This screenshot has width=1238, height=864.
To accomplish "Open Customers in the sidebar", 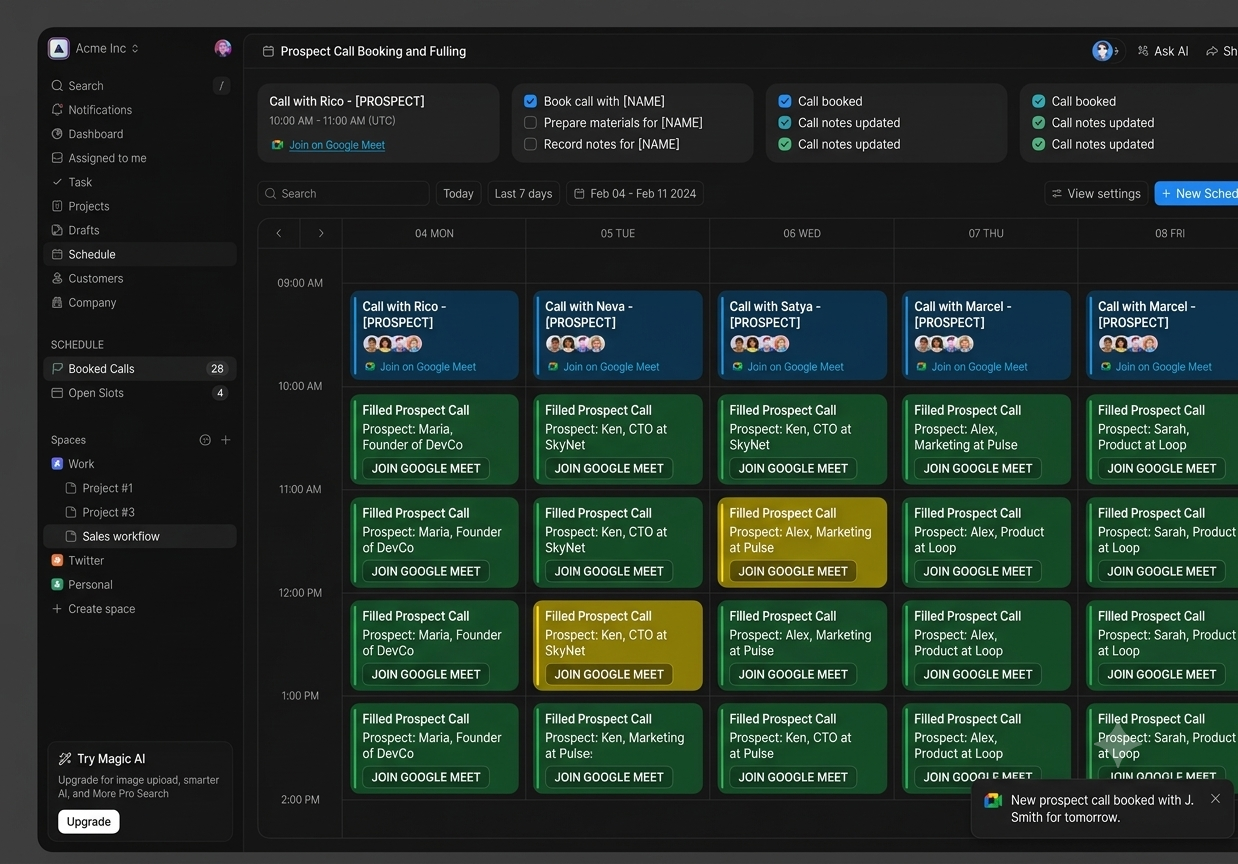I will [x=140, y=278].
